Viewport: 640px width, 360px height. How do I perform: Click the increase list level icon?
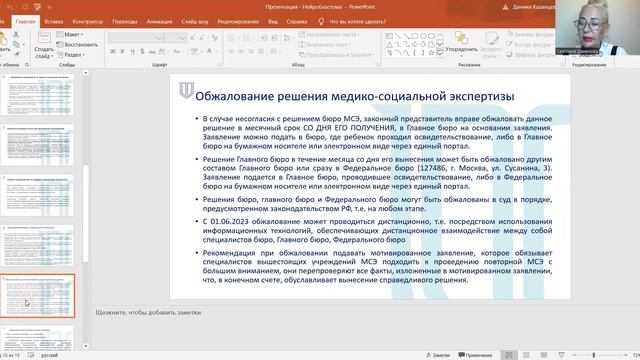pyautogui.click(x=274, y=38)
